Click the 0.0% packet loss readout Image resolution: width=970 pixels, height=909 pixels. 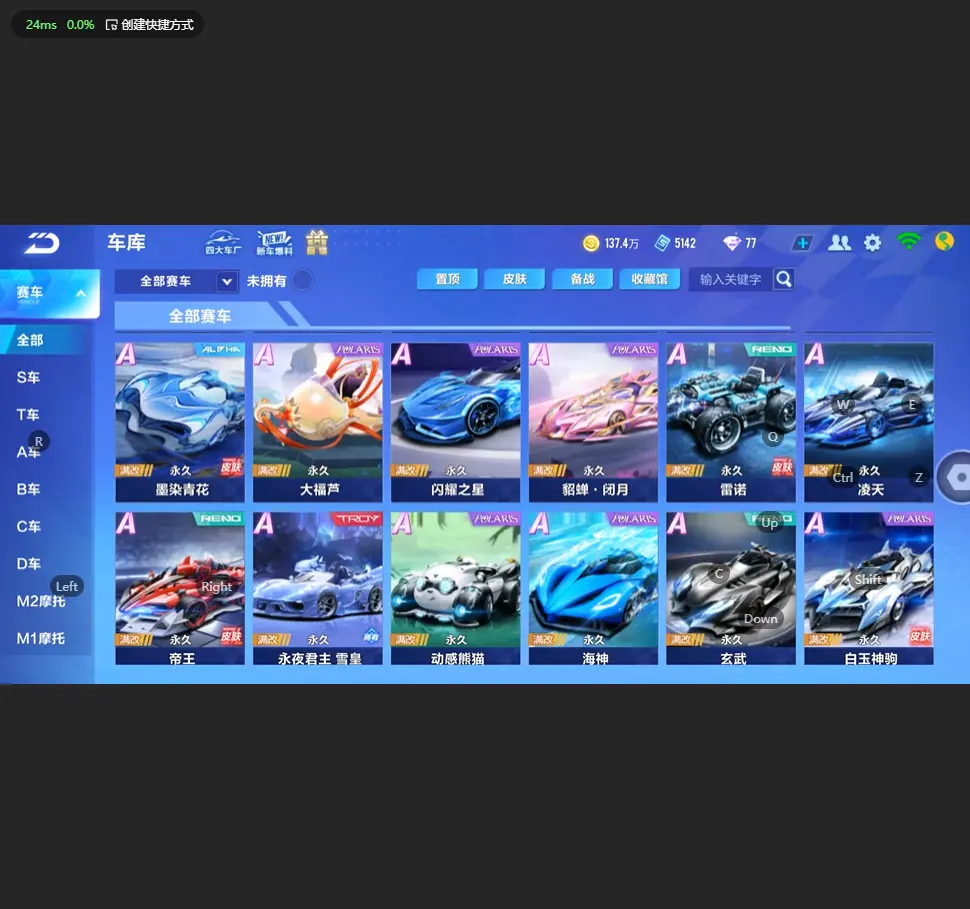pos(80,25)
